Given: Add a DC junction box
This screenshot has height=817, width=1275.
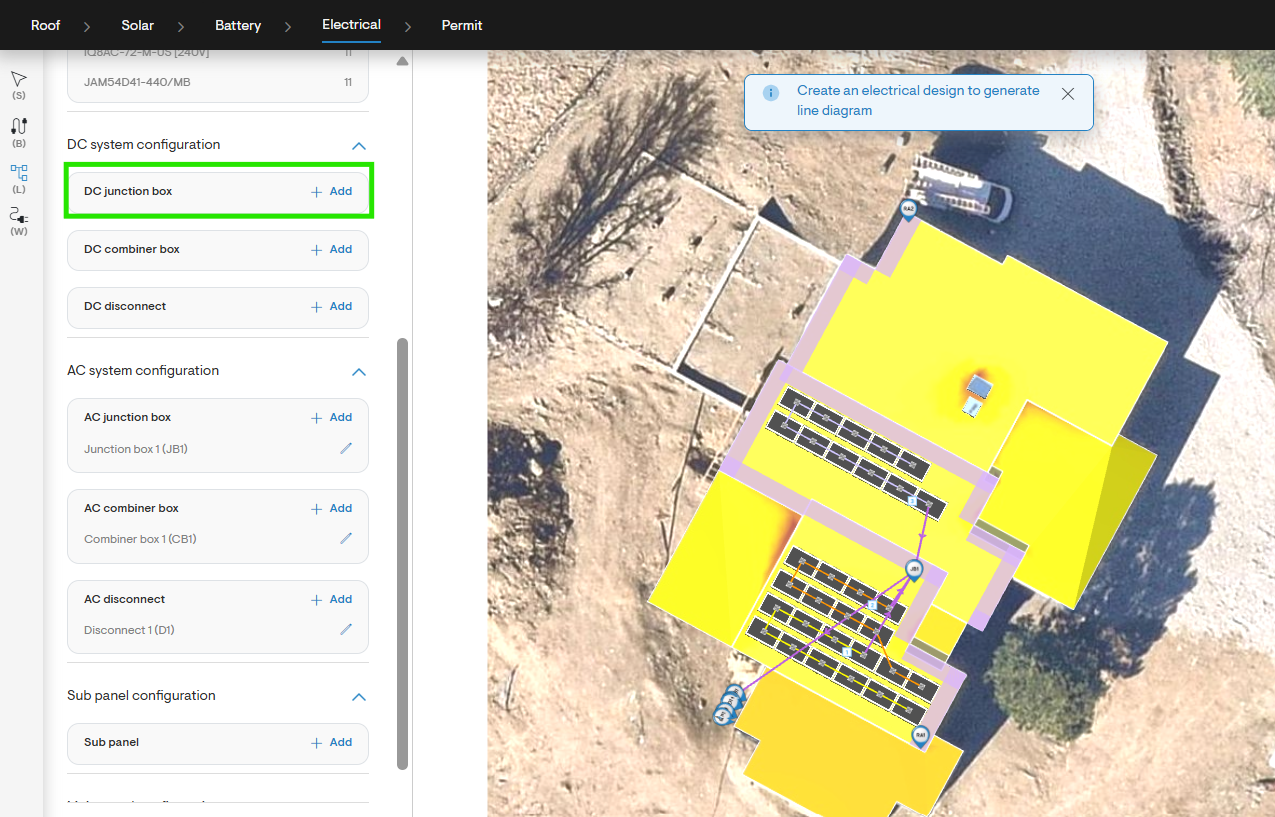Looking at the screenshot, I should [x=332, y=191].
